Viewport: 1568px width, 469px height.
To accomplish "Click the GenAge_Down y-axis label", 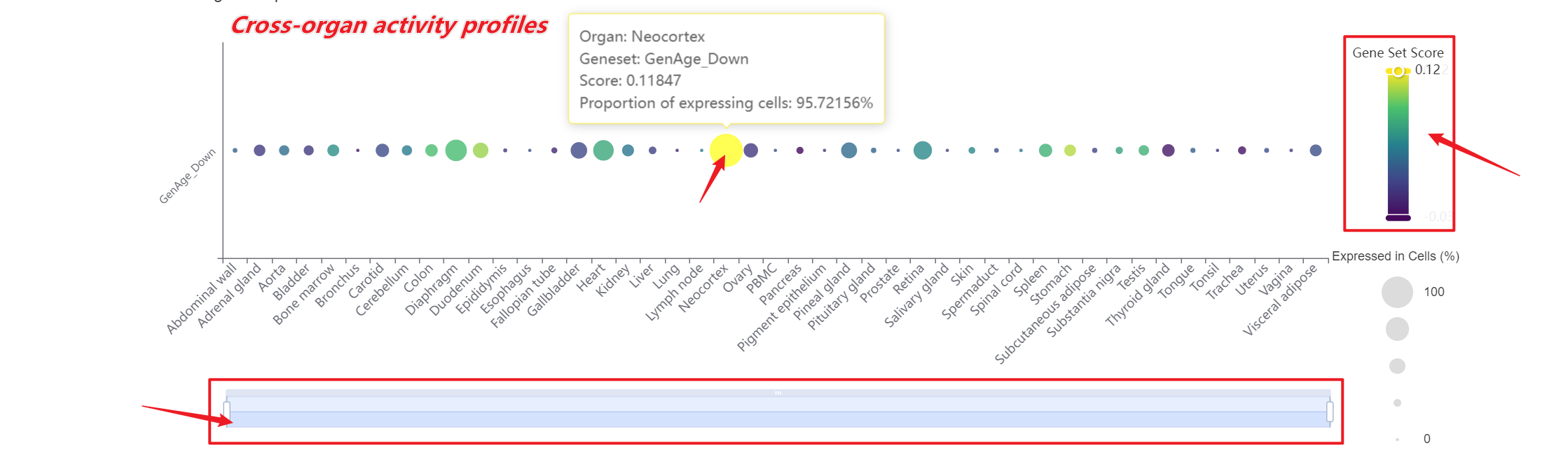I will coord(187,176).
